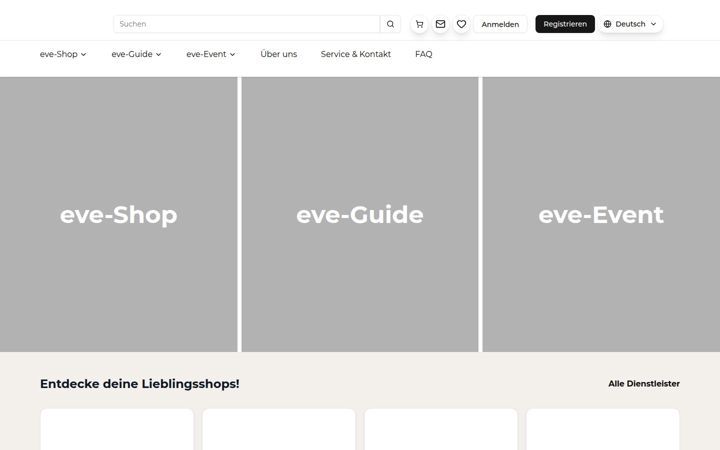Click the Entdecke deine Lieblingsshops heading
This screenshot has height=450, width=720.
pyautogui.click(x=140, y=384)
